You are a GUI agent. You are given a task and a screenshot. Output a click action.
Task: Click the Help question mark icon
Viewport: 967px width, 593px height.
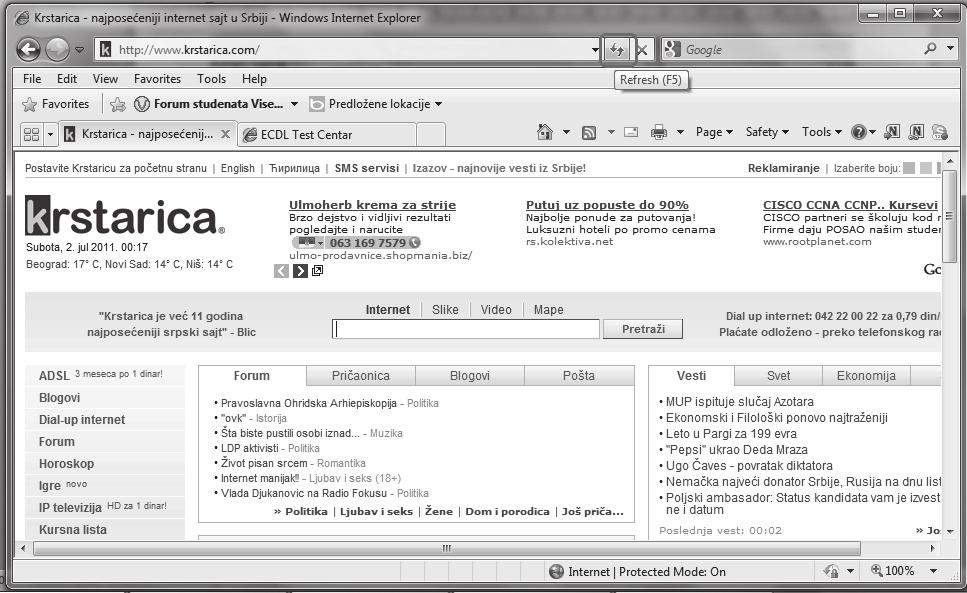(x=858, y=132)
